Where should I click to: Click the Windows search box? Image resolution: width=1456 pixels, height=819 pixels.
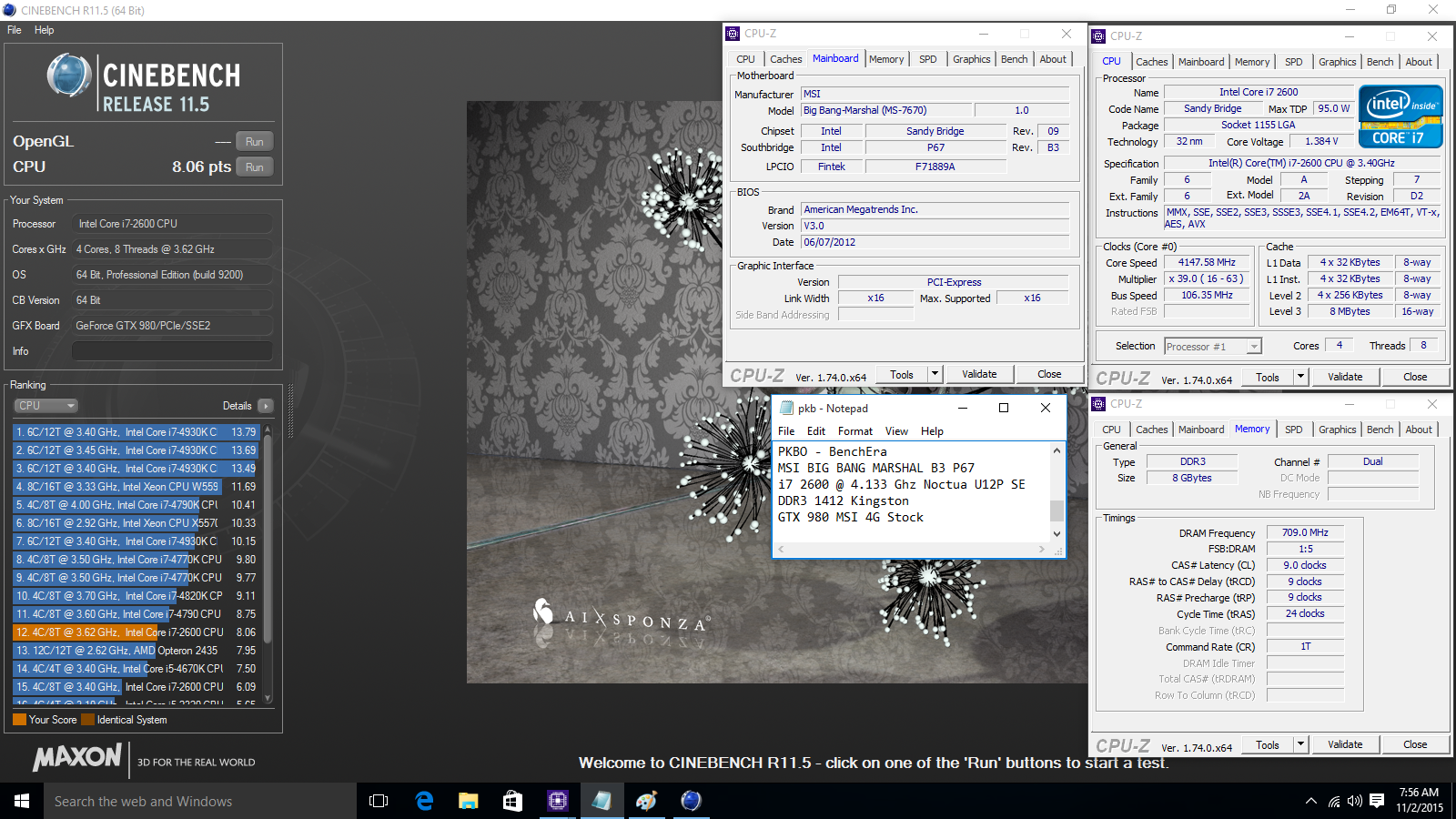[x=200, y=801]
